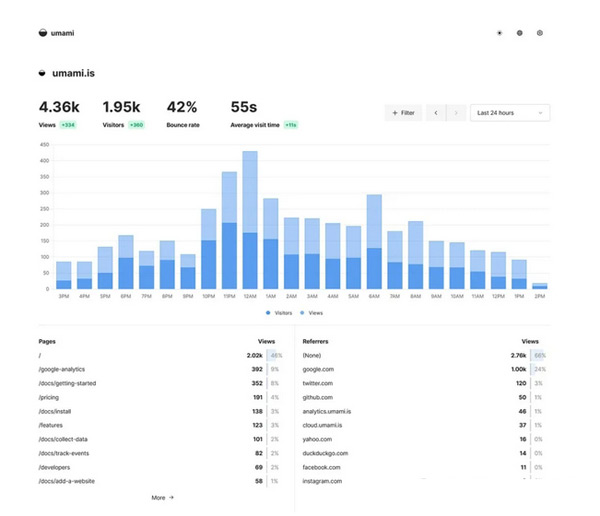Viewport: 600px width, 516px height.
Task: Click the arrow icon beside More
Action: (171, 497)
